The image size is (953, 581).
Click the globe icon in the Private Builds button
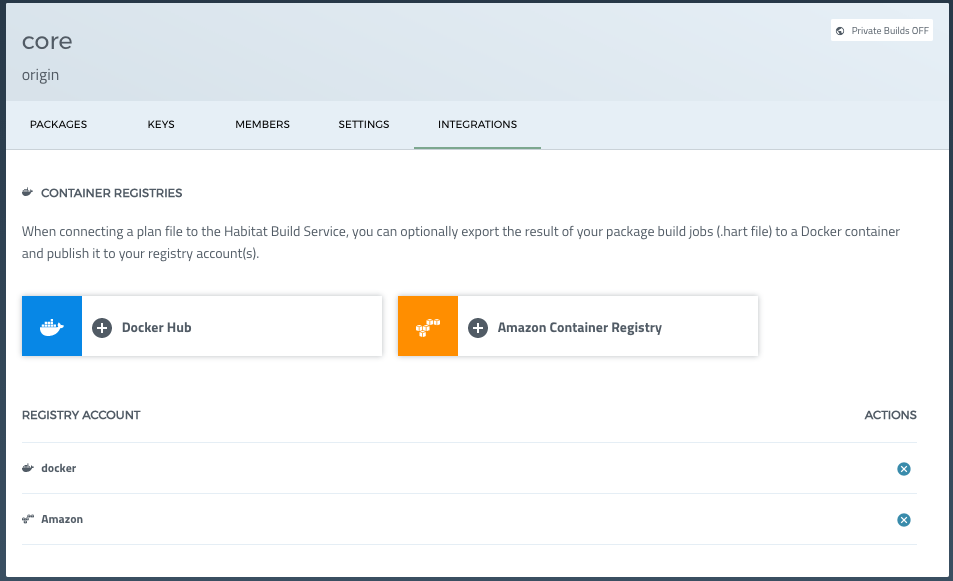(x=840, y=30)
